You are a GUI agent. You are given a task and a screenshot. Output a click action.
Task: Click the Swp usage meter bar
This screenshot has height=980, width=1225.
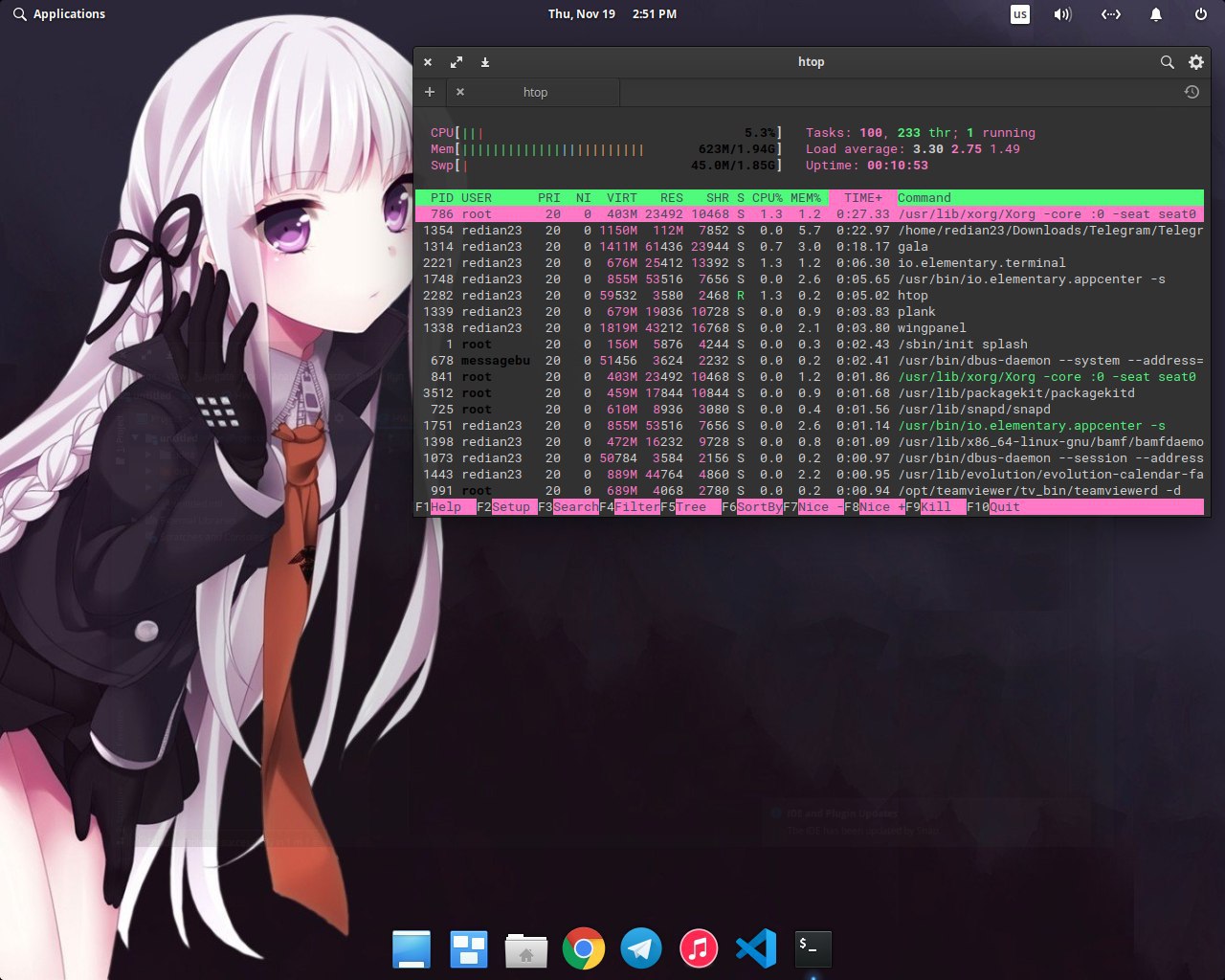607,166
